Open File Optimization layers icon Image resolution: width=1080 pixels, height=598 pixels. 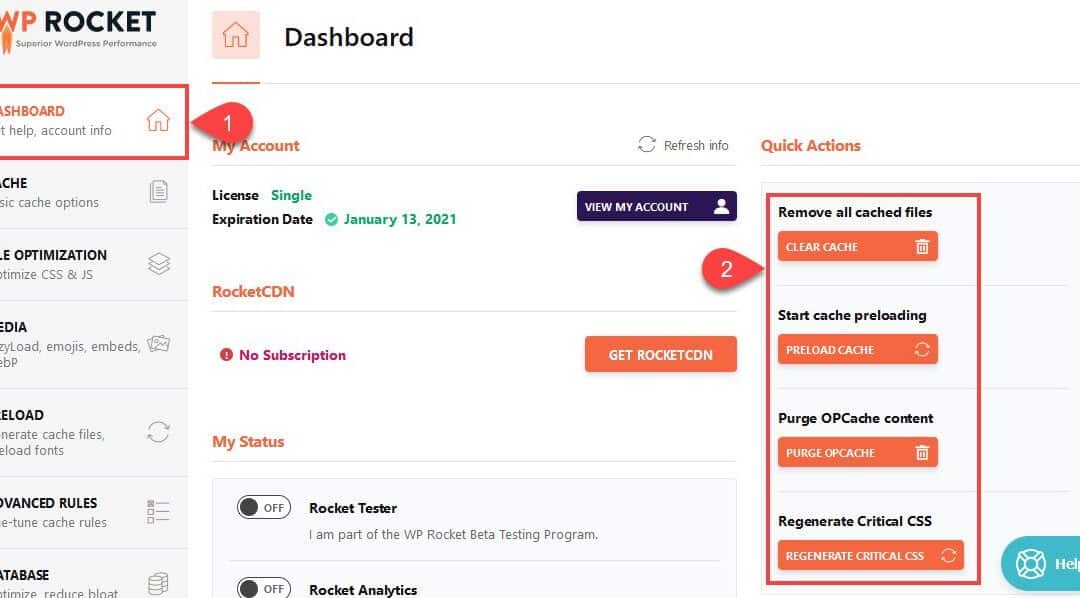(x=158, y=263)
